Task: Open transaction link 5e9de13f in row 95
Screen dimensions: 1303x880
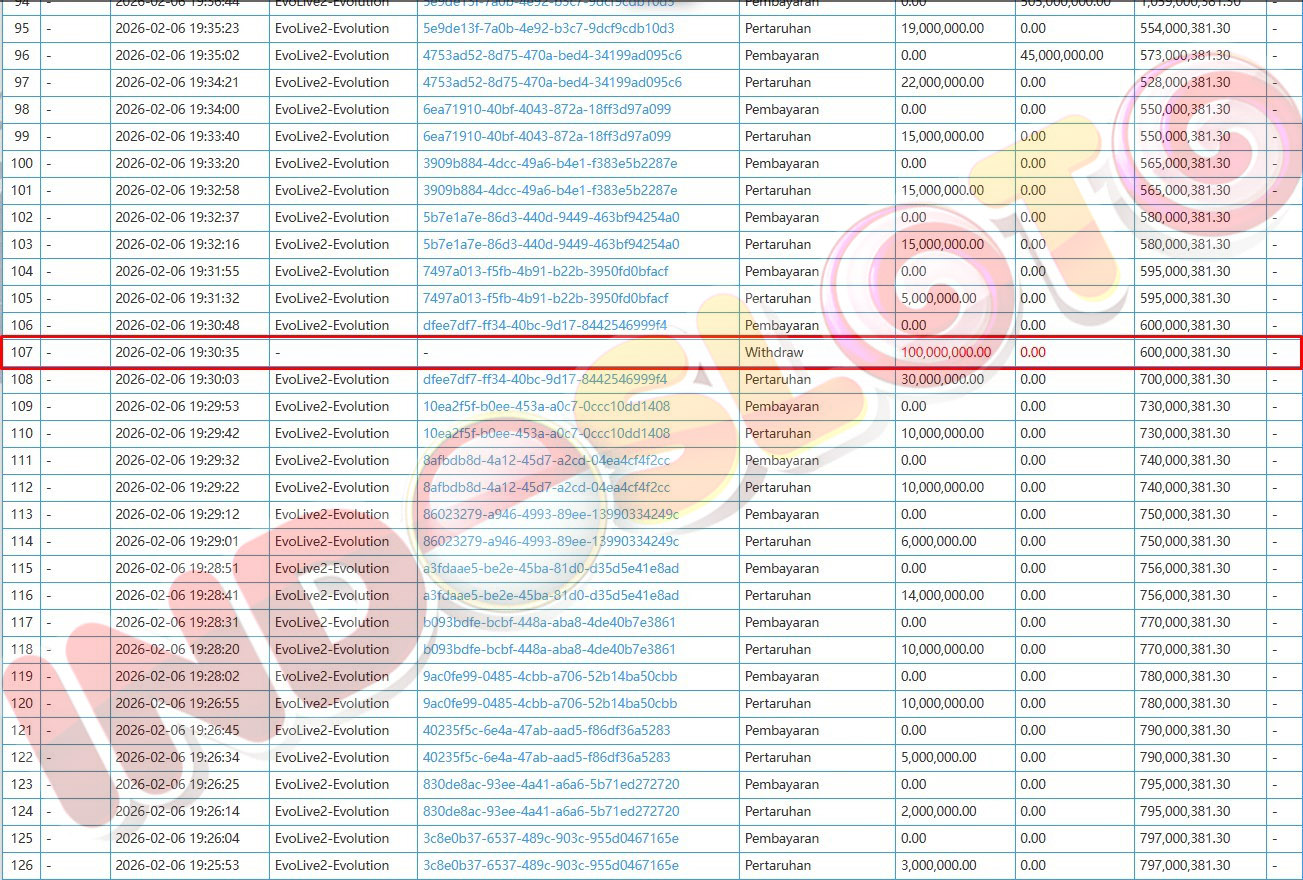Action: point(548,29)
